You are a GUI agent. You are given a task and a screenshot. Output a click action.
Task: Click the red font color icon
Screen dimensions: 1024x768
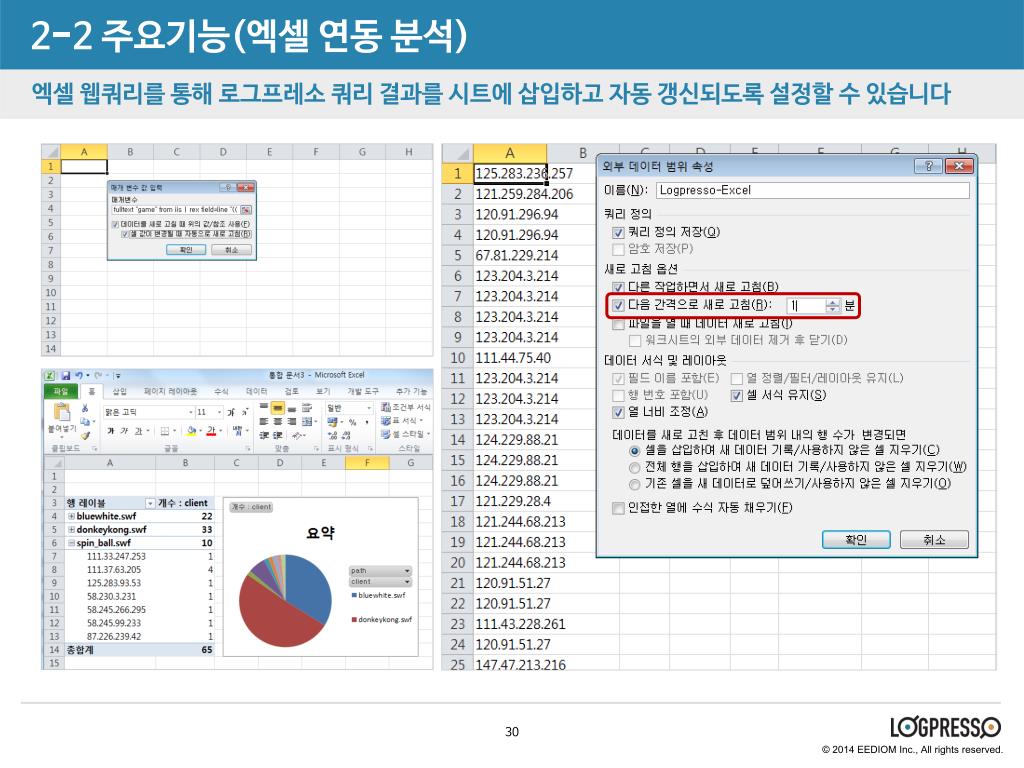coord(211,431)
